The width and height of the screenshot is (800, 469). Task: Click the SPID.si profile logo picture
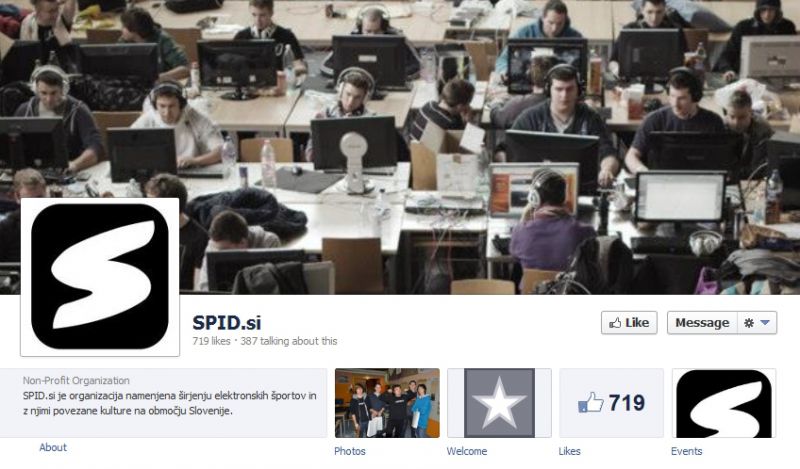(100, 277)
